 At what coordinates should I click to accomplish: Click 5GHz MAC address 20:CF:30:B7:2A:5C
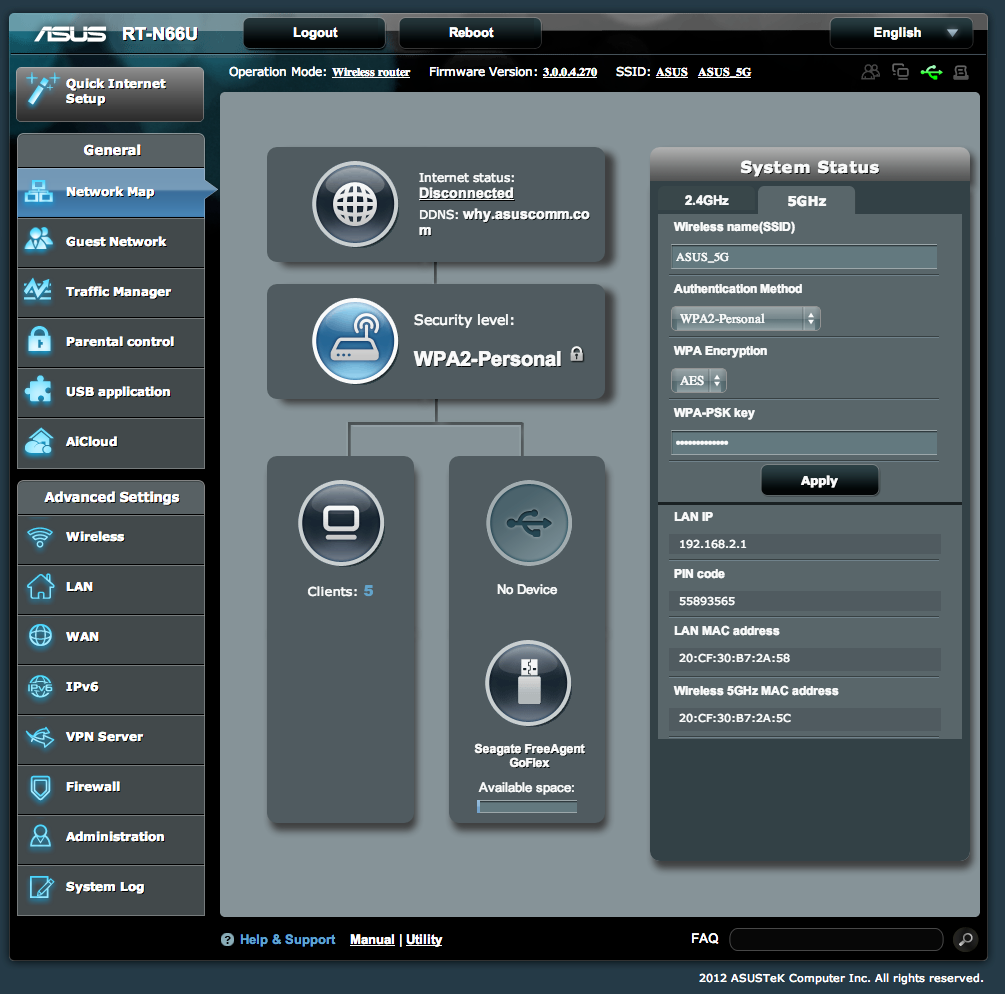(x=735, y=718)
